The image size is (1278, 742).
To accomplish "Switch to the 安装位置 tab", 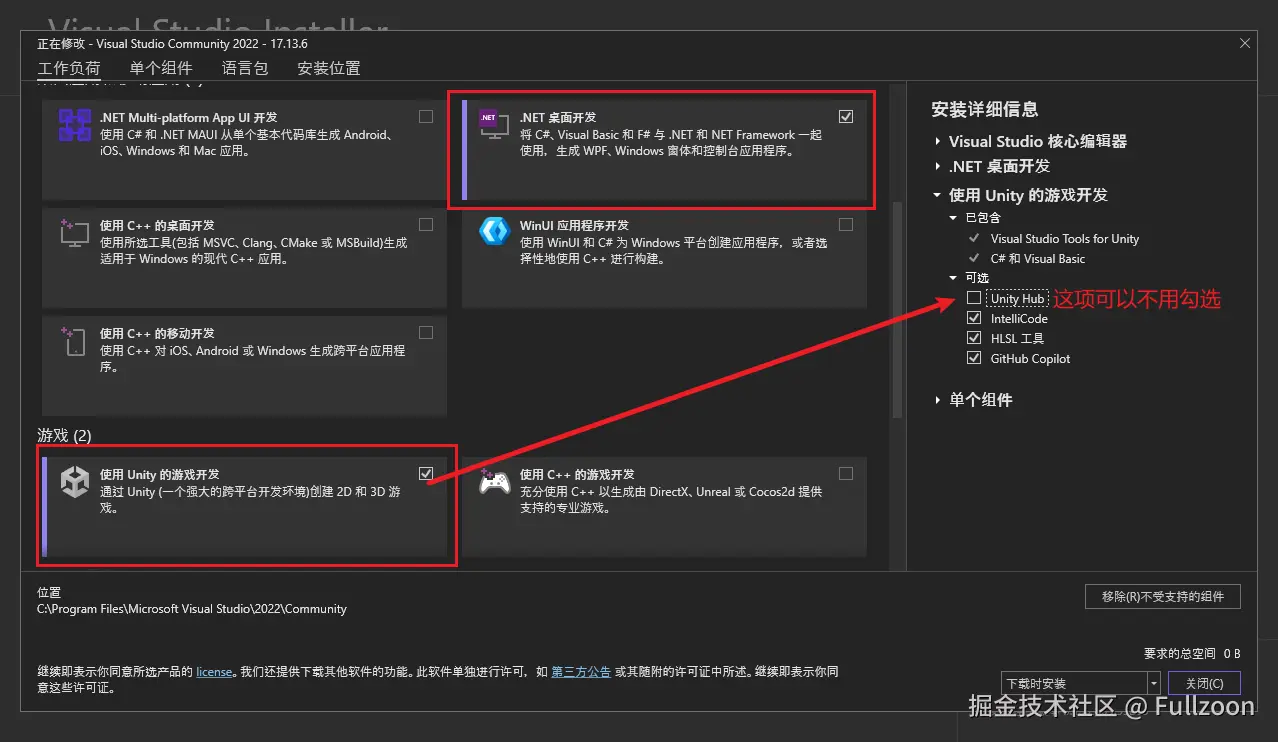I will (x=329, y=68).
